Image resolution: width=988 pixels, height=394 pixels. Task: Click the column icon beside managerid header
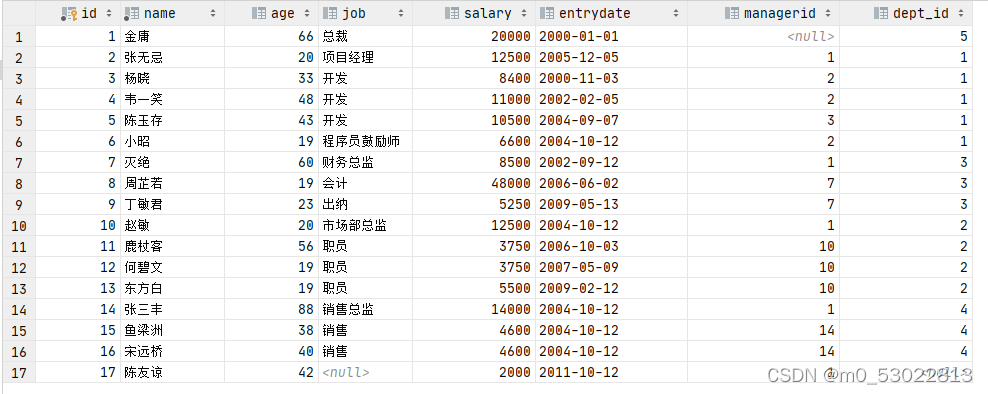[732, 13]
